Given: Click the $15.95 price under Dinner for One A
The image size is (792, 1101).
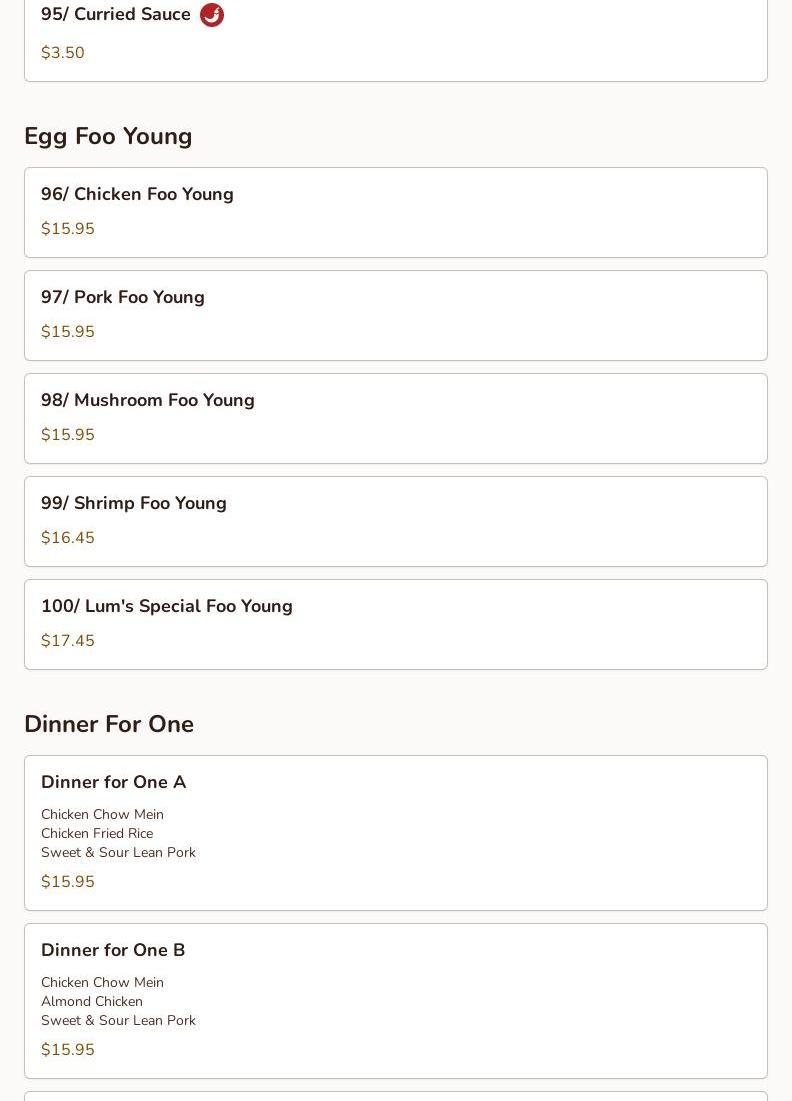Looking at the screenshot, I should [x=68, y=882].
